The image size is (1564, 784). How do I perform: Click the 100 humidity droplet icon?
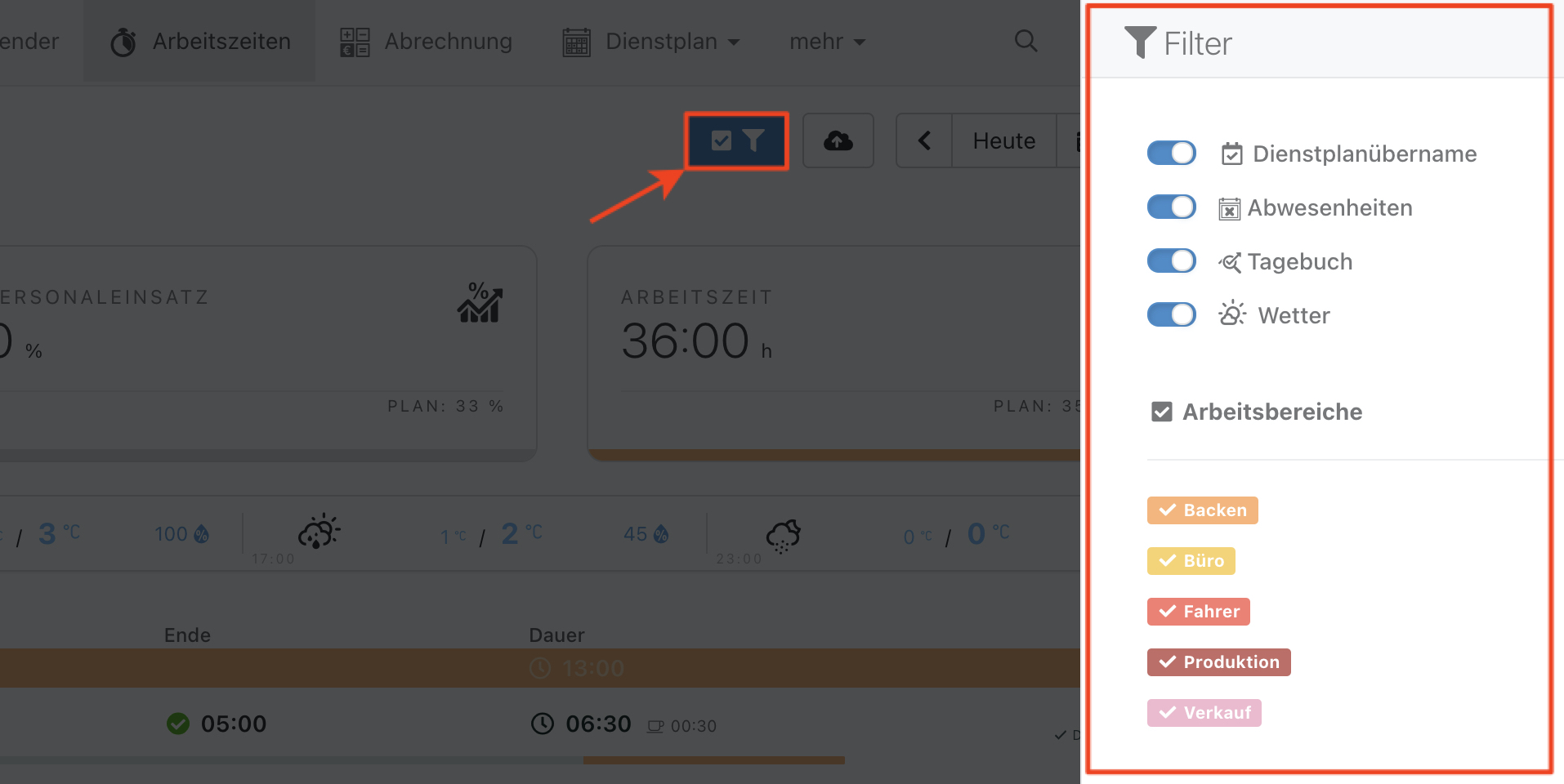coord(202,534)
